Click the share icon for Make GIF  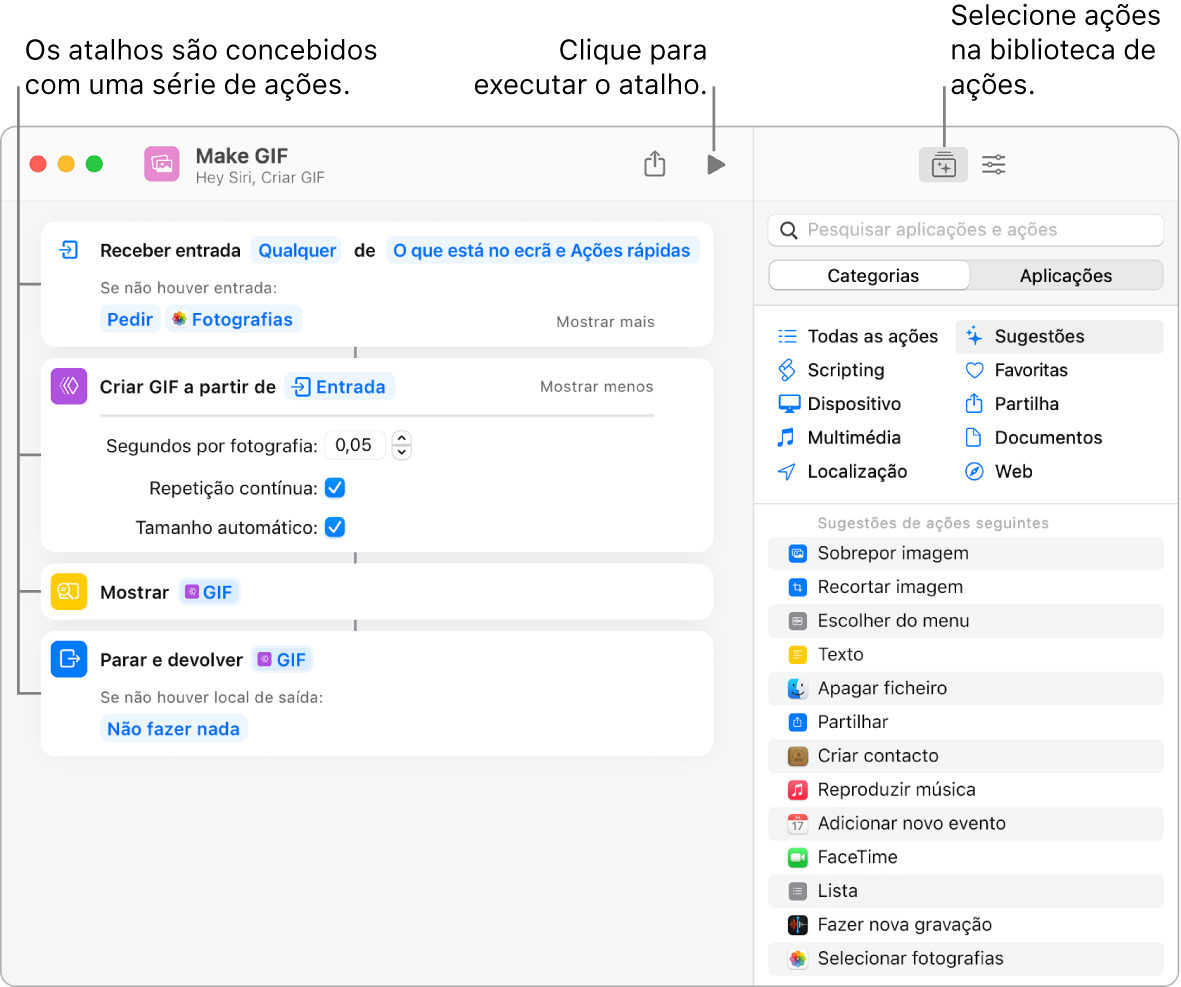point(655,164)
